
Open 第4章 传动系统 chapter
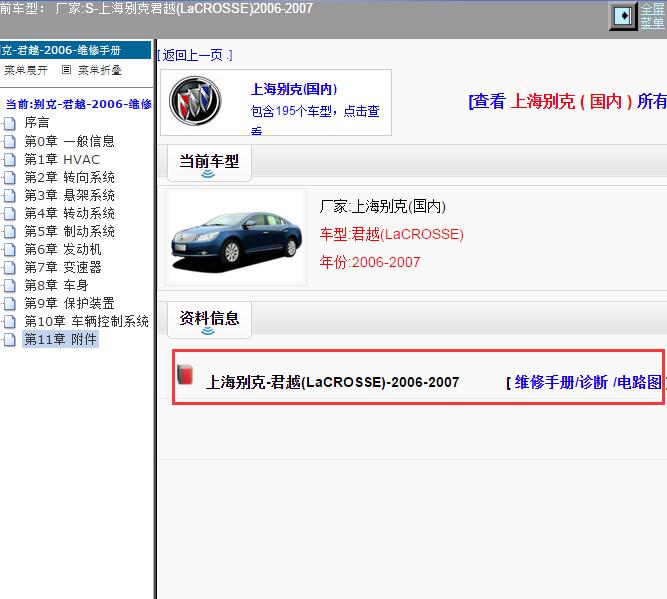69,213
